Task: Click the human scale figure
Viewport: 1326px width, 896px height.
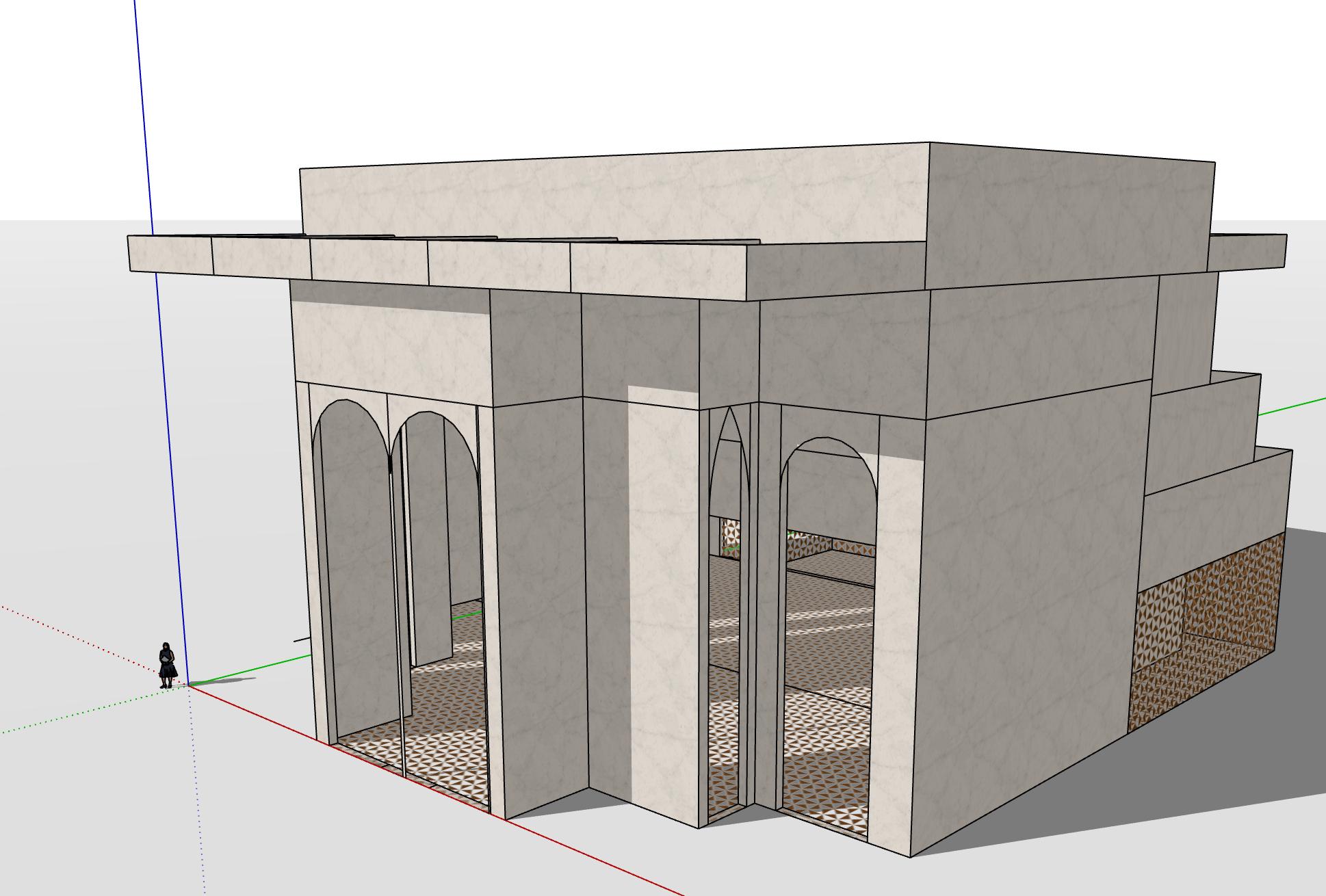Action: 167,664
